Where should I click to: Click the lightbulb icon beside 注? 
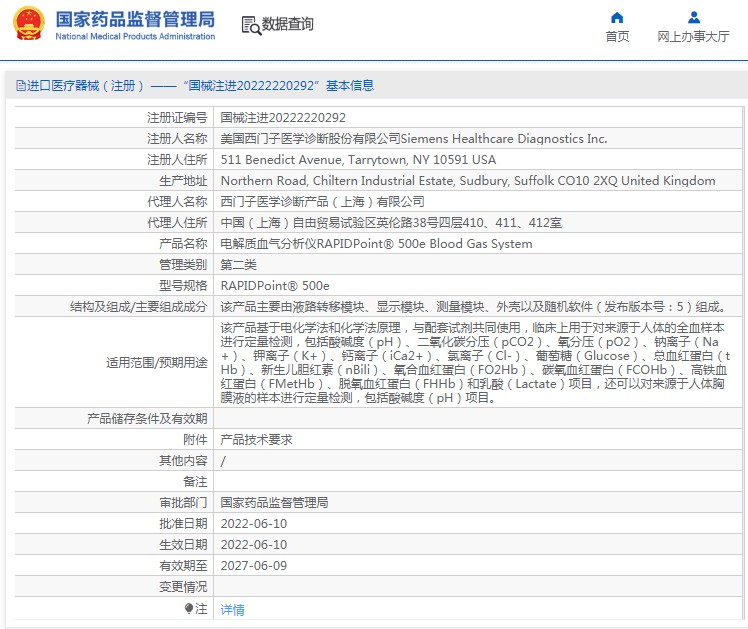(189, 608)
